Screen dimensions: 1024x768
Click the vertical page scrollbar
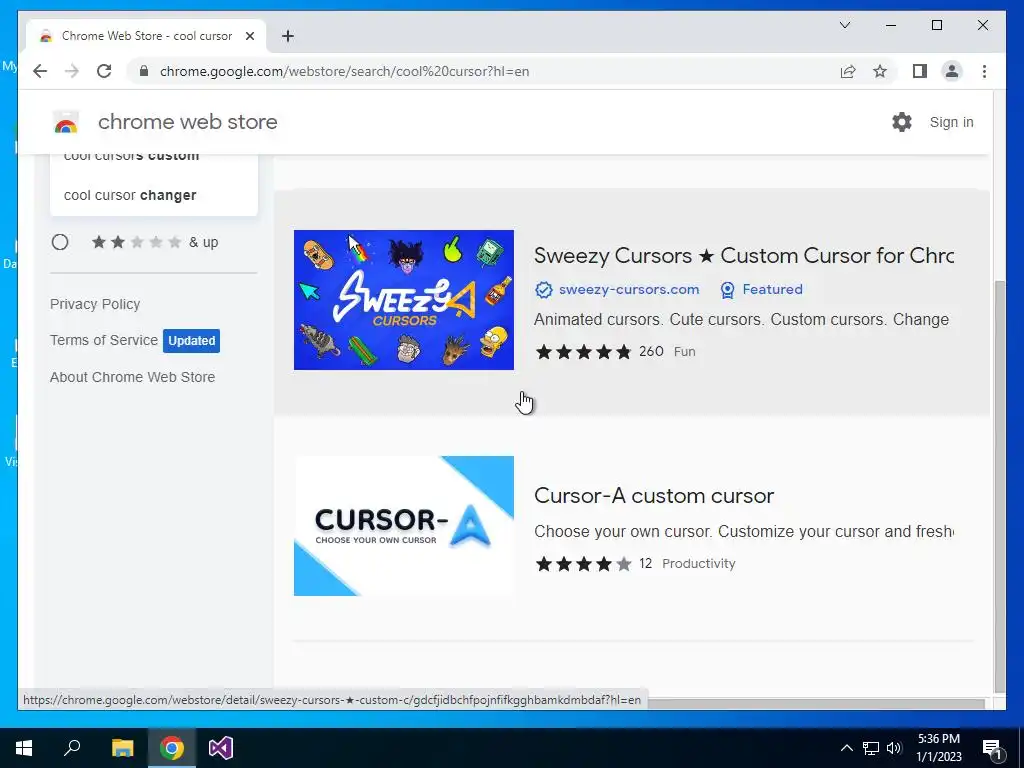point(999,487)
